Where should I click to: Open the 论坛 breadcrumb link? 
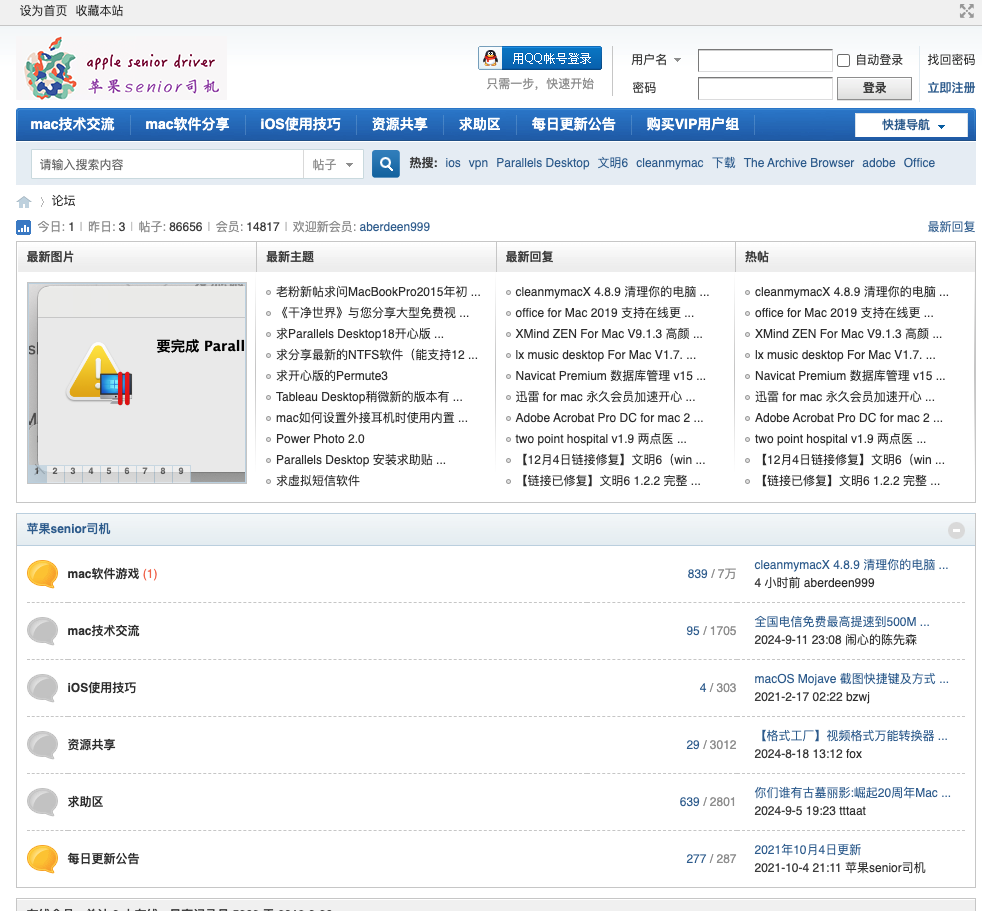coord(63,201)
